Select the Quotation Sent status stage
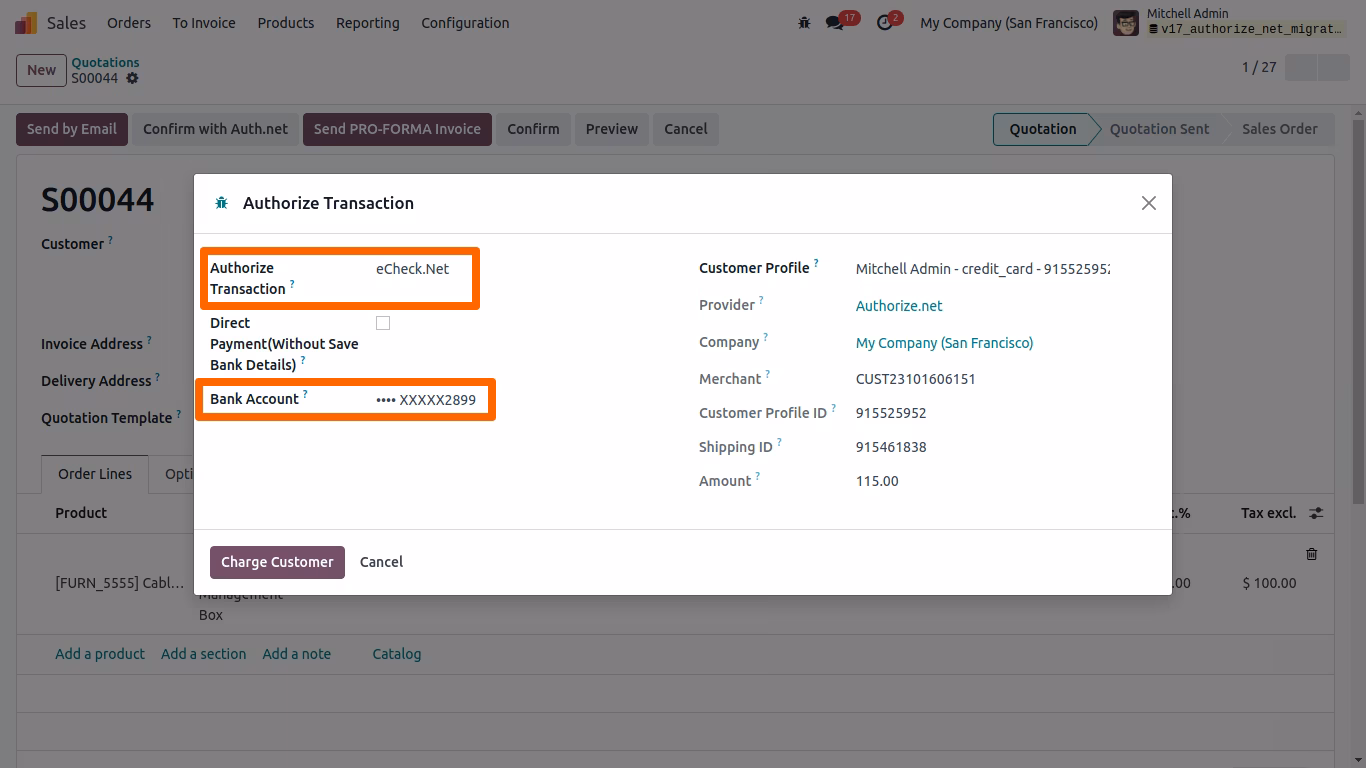This screenshot has height=768, width=1366. pyautogui.click(x=1159, y=129)
